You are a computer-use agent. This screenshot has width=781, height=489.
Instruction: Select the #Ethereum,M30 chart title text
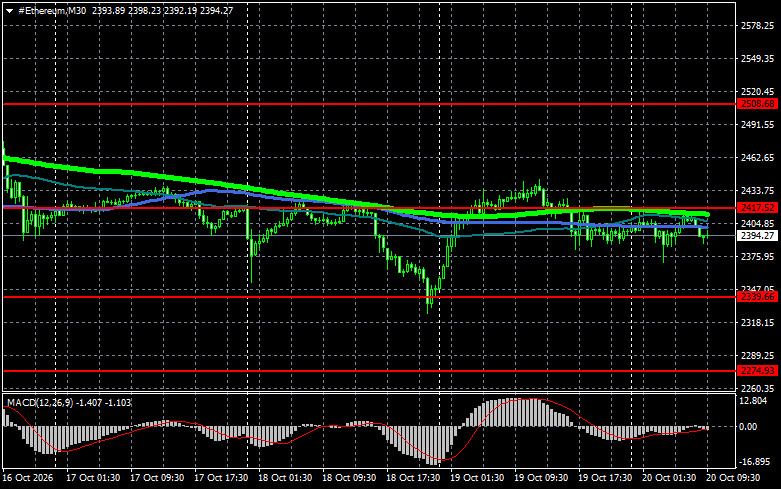52,10
